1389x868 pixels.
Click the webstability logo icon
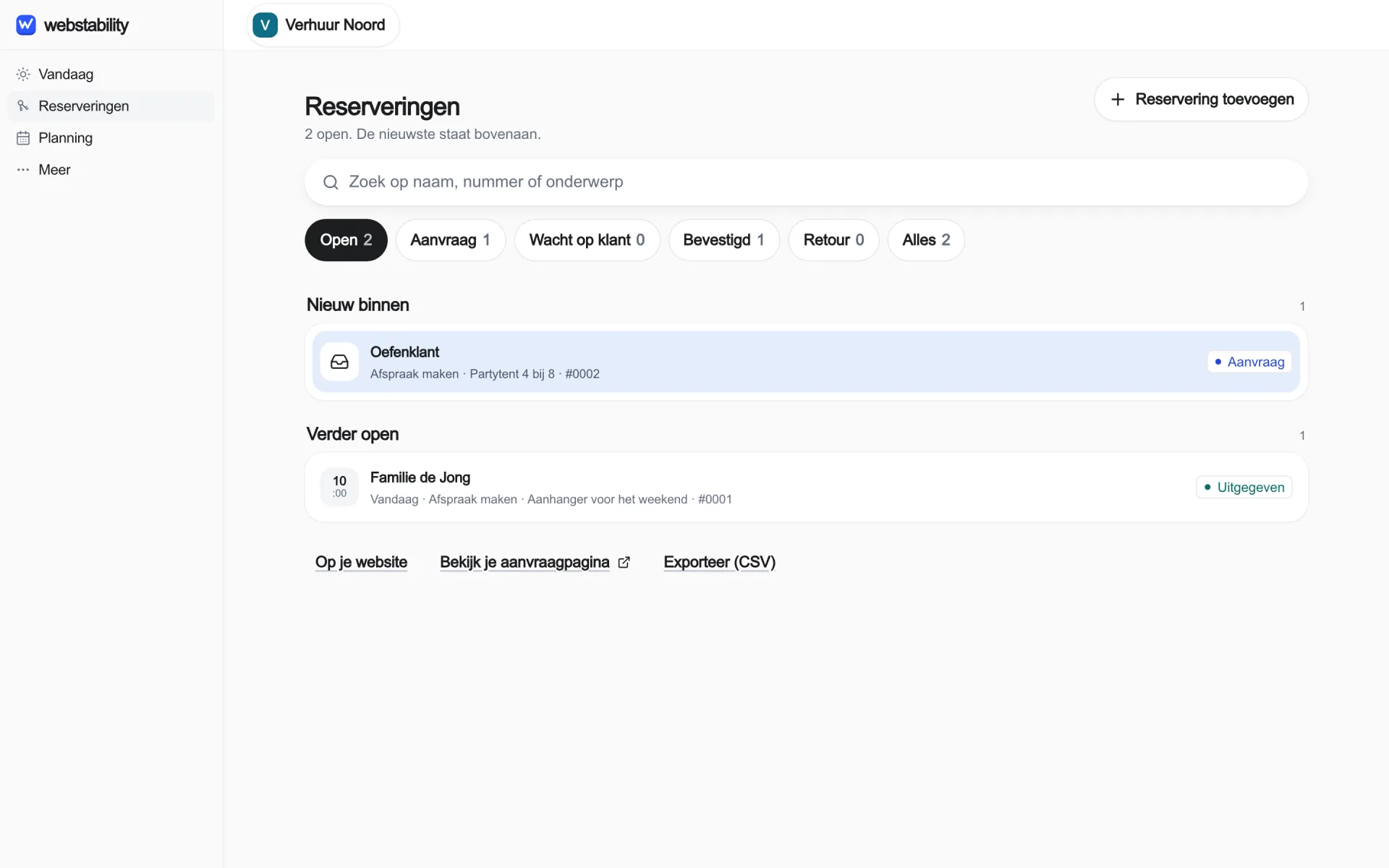pos(26,25)
